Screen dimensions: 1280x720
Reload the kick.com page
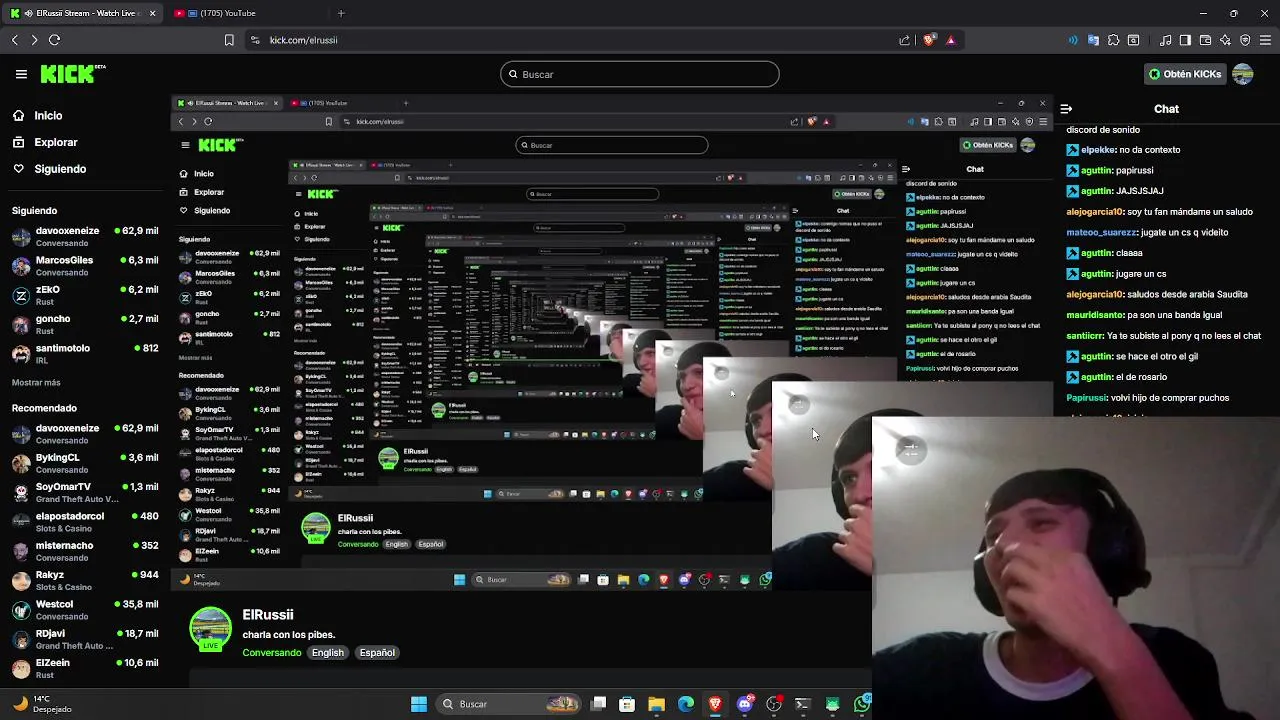54,40
